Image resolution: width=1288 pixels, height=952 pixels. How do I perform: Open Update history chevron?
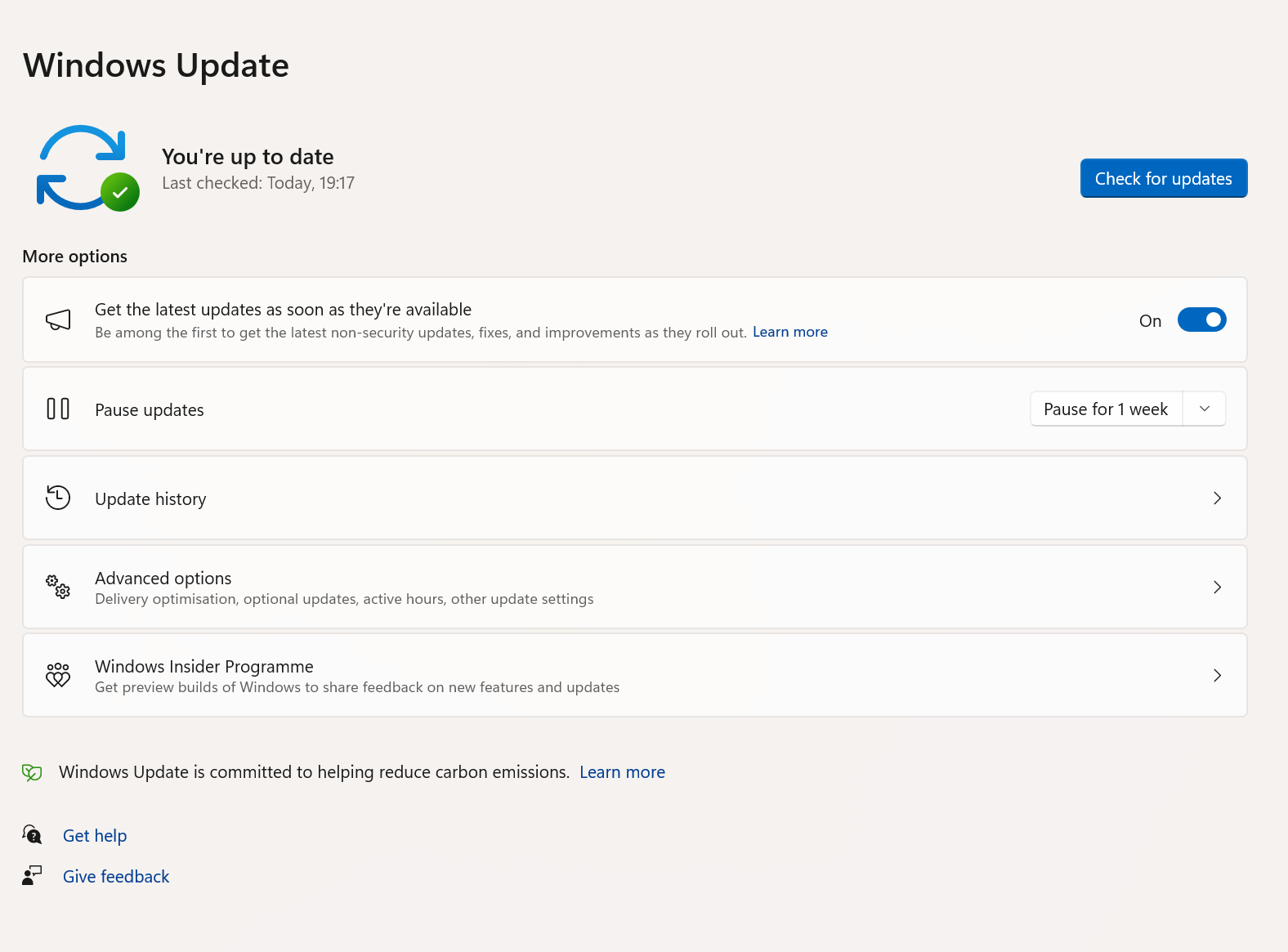click(x=1217, y=498)
